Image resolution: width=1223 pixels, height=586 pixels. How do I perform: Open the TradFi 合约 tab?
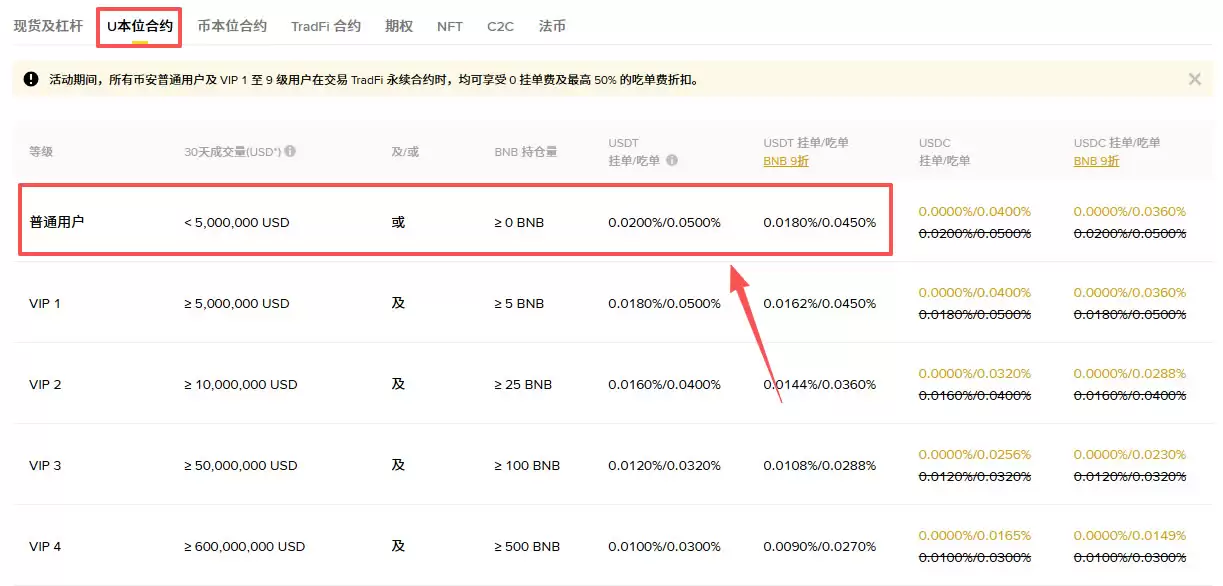[326, 27]
